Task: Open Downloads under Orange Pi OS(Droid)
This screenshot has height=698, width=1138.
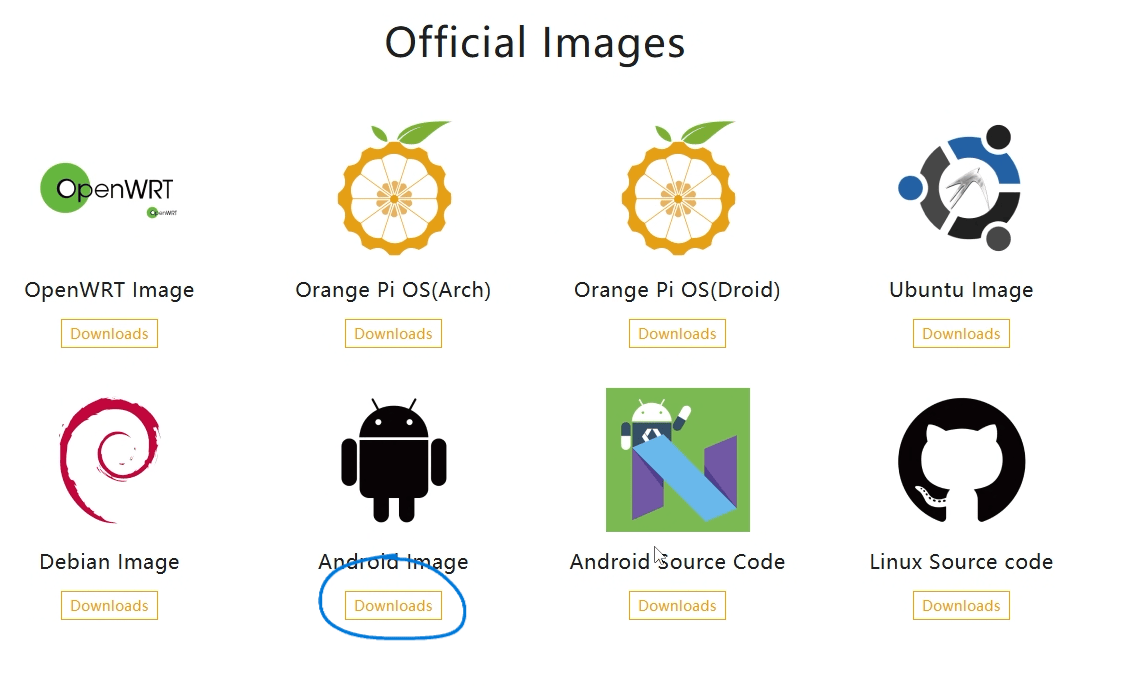Action: pyautogui.click(x=677, y=334)
